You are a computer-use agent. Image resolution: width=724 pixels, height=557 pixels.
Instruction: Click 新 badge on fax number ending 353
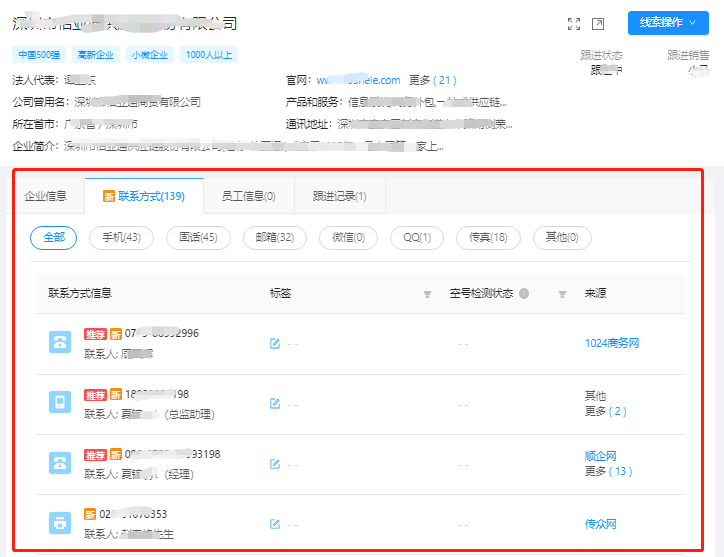point(90,515)
